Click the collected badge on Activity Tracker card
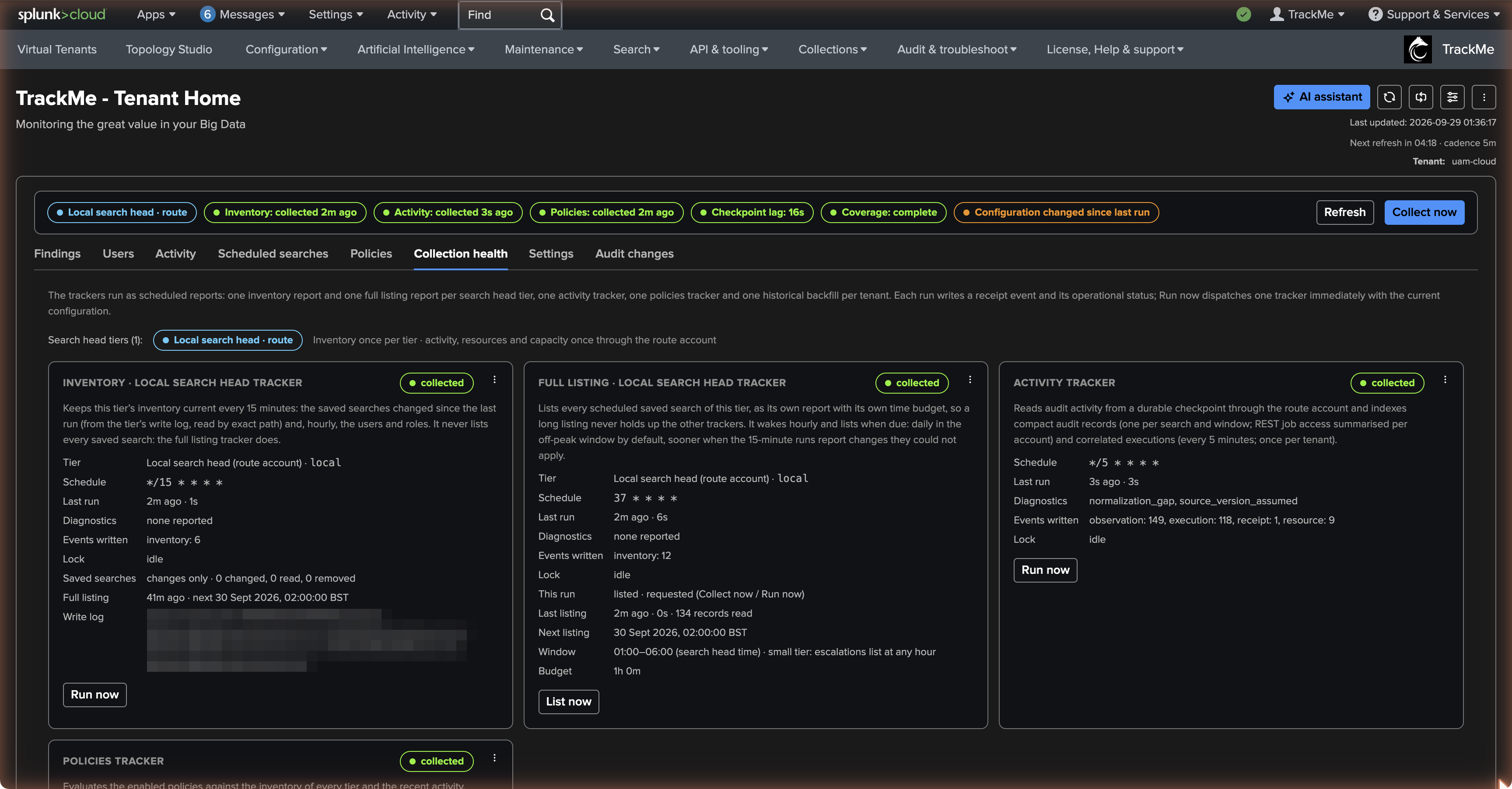 coord(1387,383)
